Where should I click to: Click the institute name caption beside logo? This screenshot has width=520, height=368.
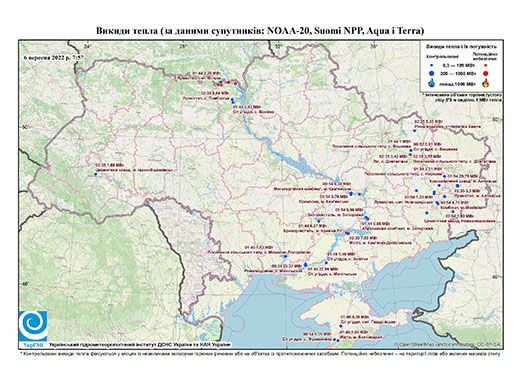tap(139, 344)
